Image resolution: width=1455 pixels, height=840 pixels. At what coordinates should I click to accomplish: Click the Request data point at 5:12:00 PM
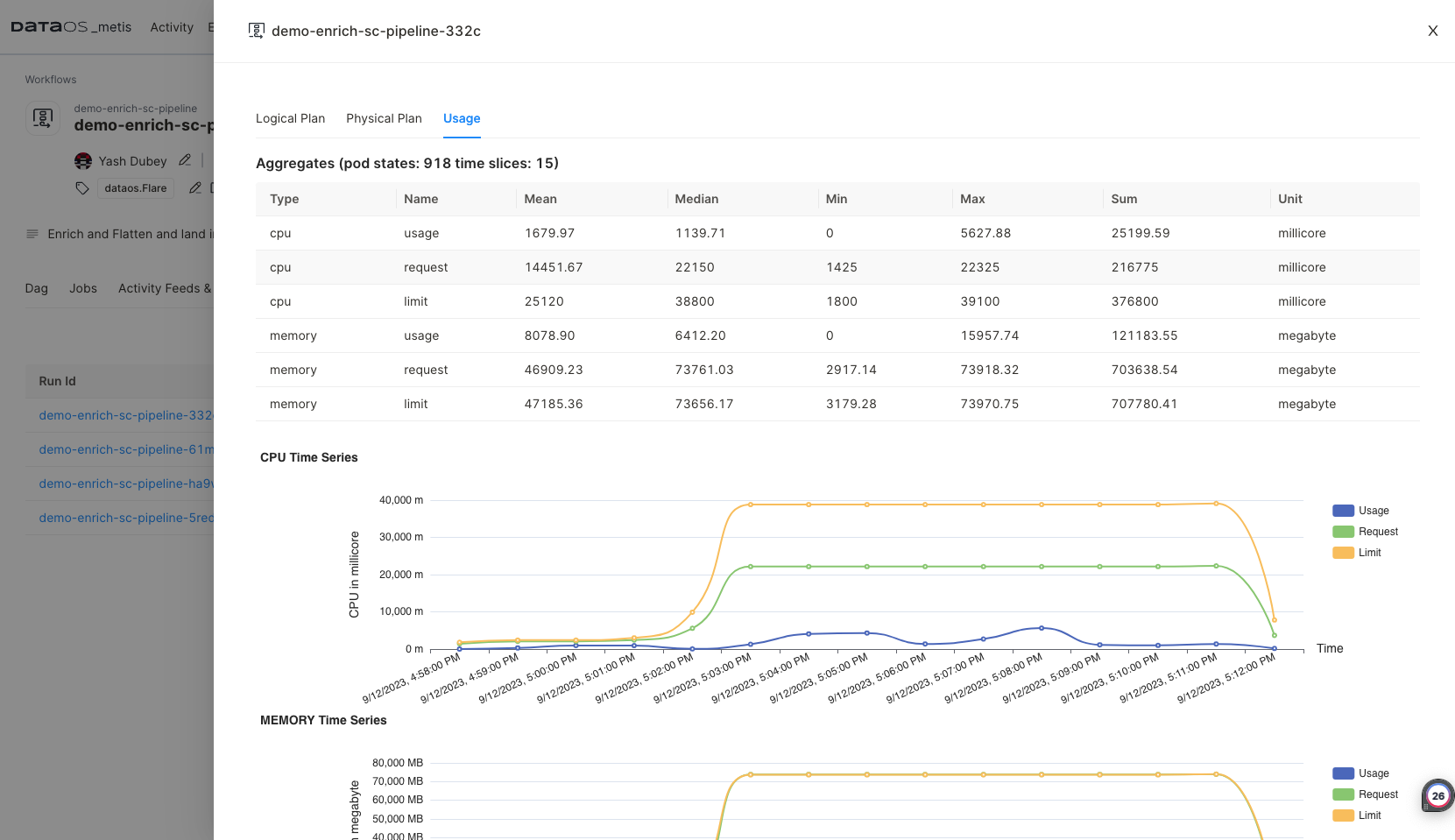[x=1275, y=635]
